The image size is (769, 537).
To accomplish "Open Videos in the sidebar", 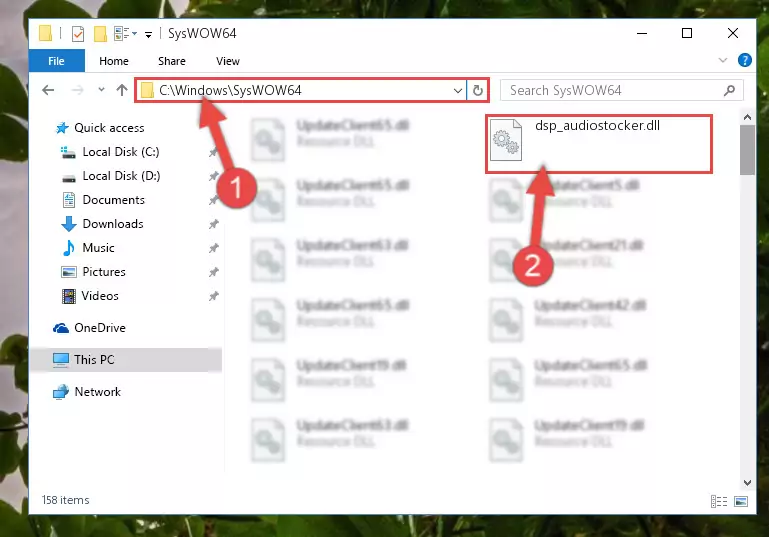I will 90,296.
